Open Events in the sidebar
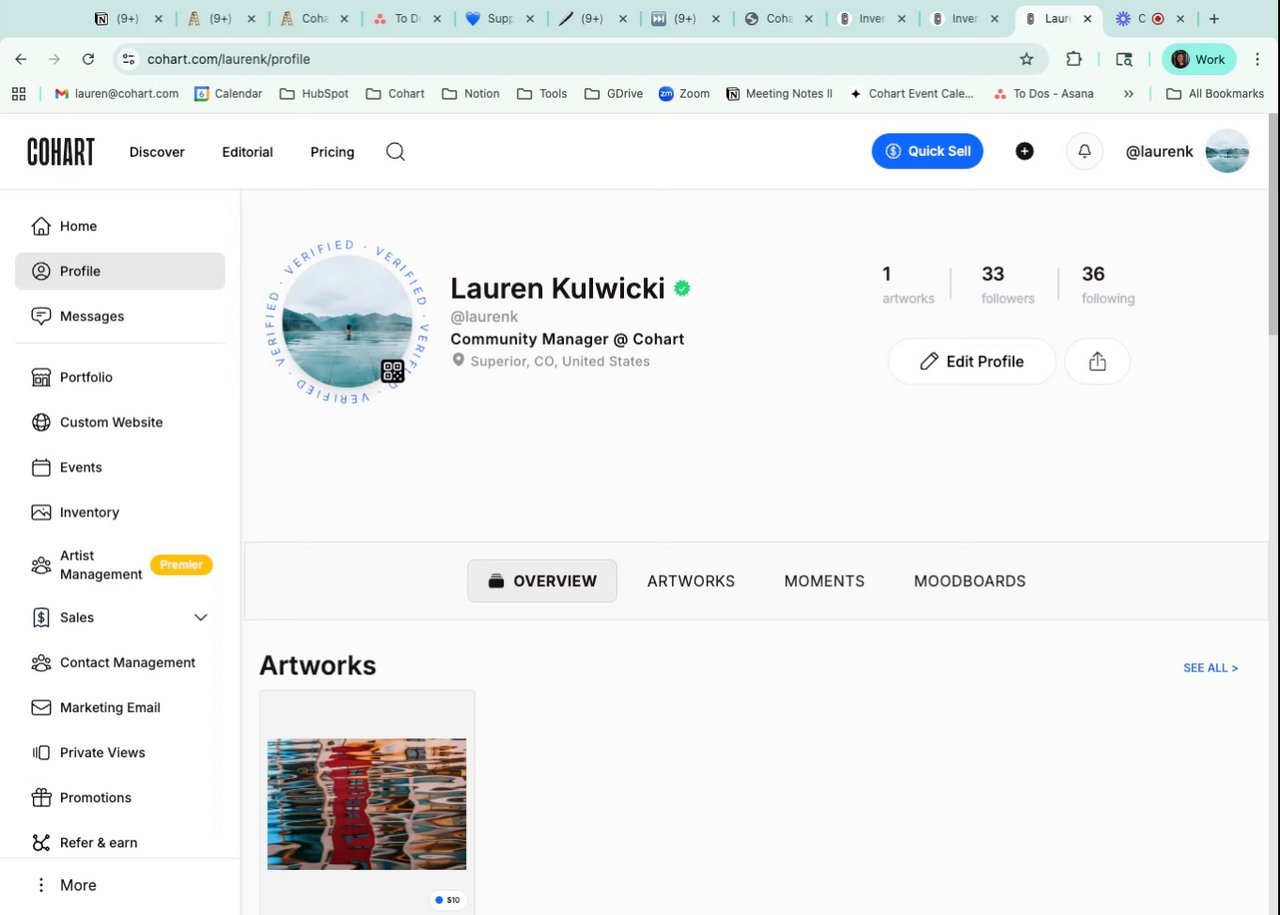This screenshot has width=1280, height=915. 120,467
